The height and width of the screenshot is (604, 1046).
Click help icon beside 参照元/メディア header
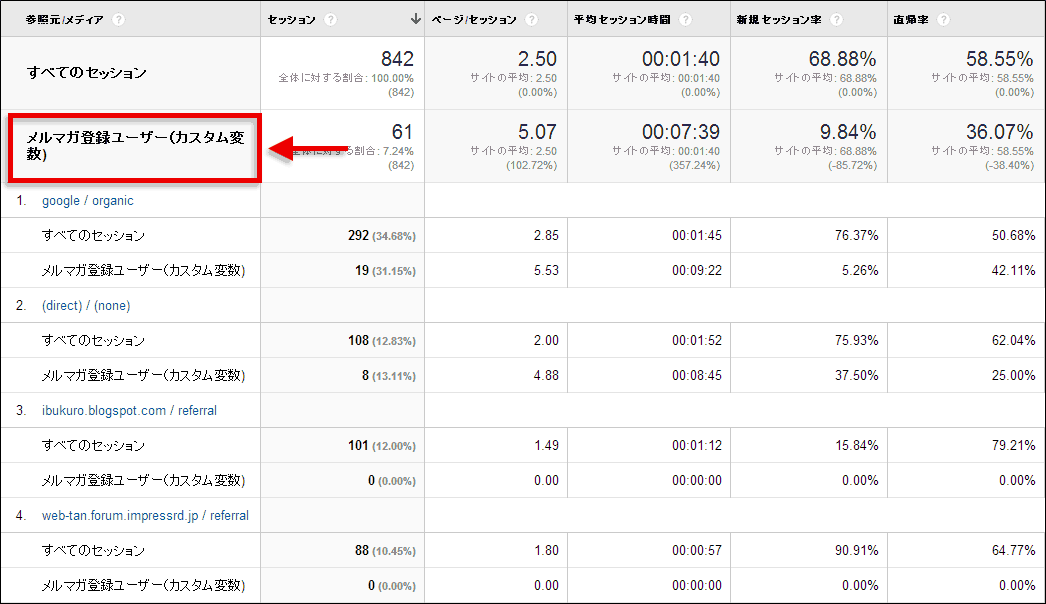click(119, 20)
